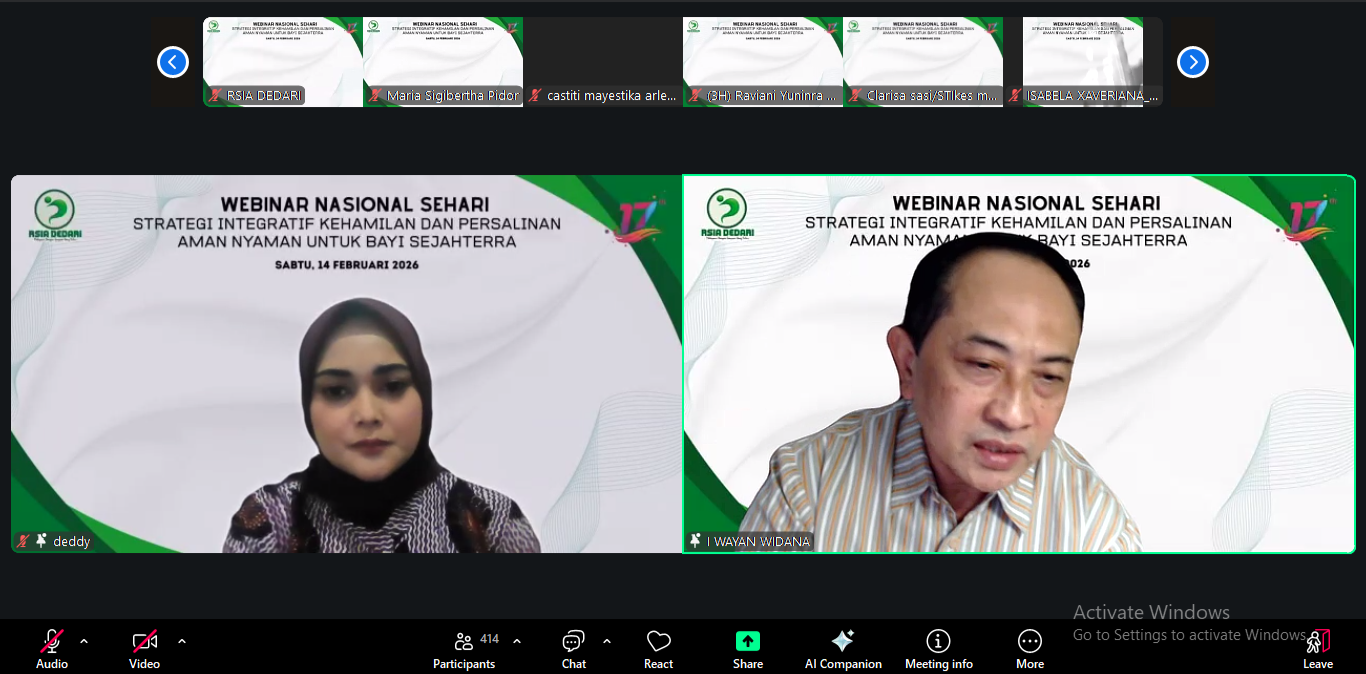Open AI Companion sparkle icon
The image size is (1366, 674).
pyautogui.click(x=842, y=642)
